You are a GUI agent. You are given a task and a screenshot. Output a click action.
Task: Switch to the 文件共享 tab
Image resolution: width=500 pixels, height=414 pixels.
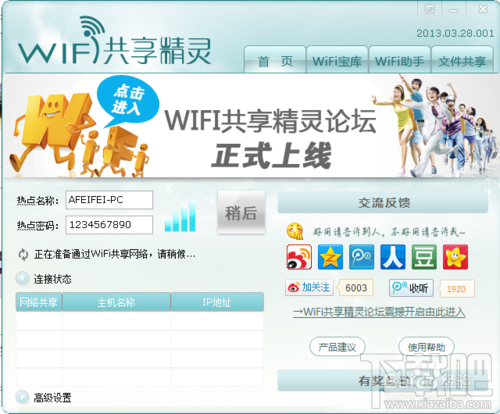462,60
